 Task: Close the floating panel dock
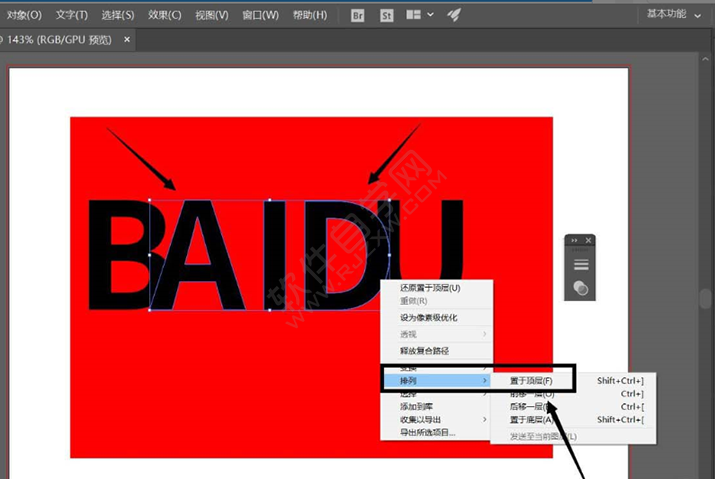[589, 241]
